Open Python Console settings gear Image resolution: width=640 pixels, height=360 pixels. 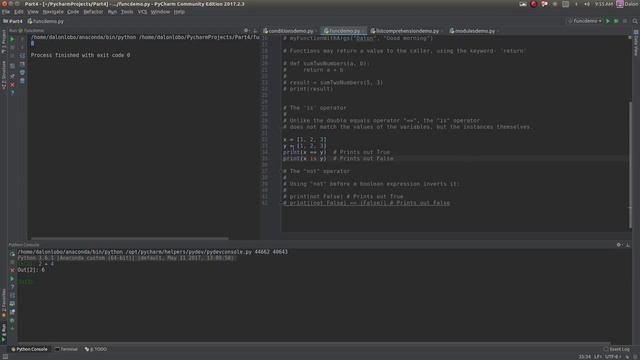(x=619, y=244)
